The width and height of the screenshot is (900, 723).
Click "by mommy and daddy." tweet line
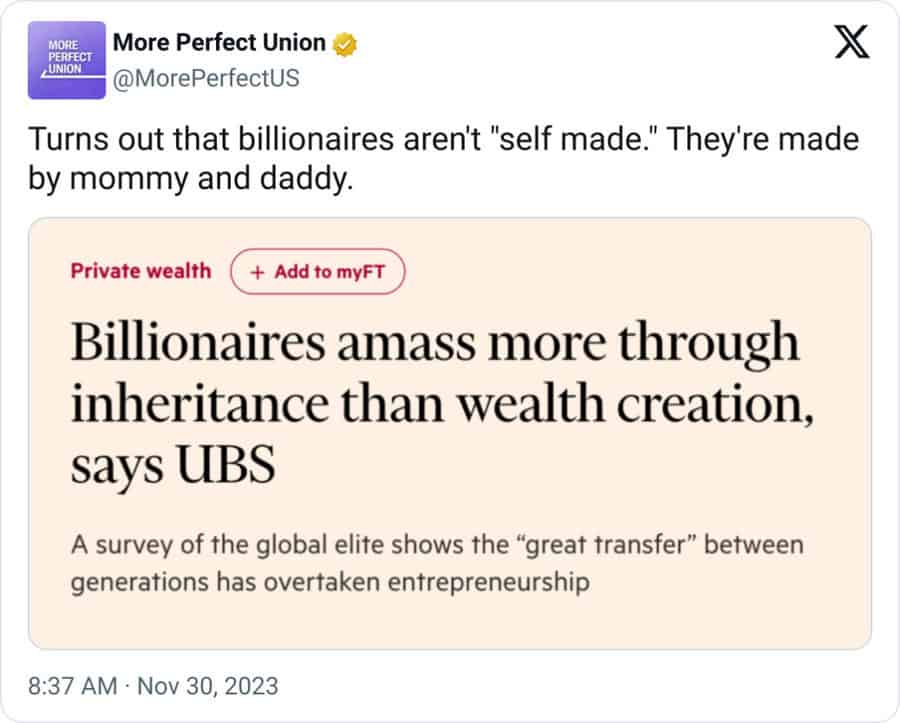(x=190, y=180)
